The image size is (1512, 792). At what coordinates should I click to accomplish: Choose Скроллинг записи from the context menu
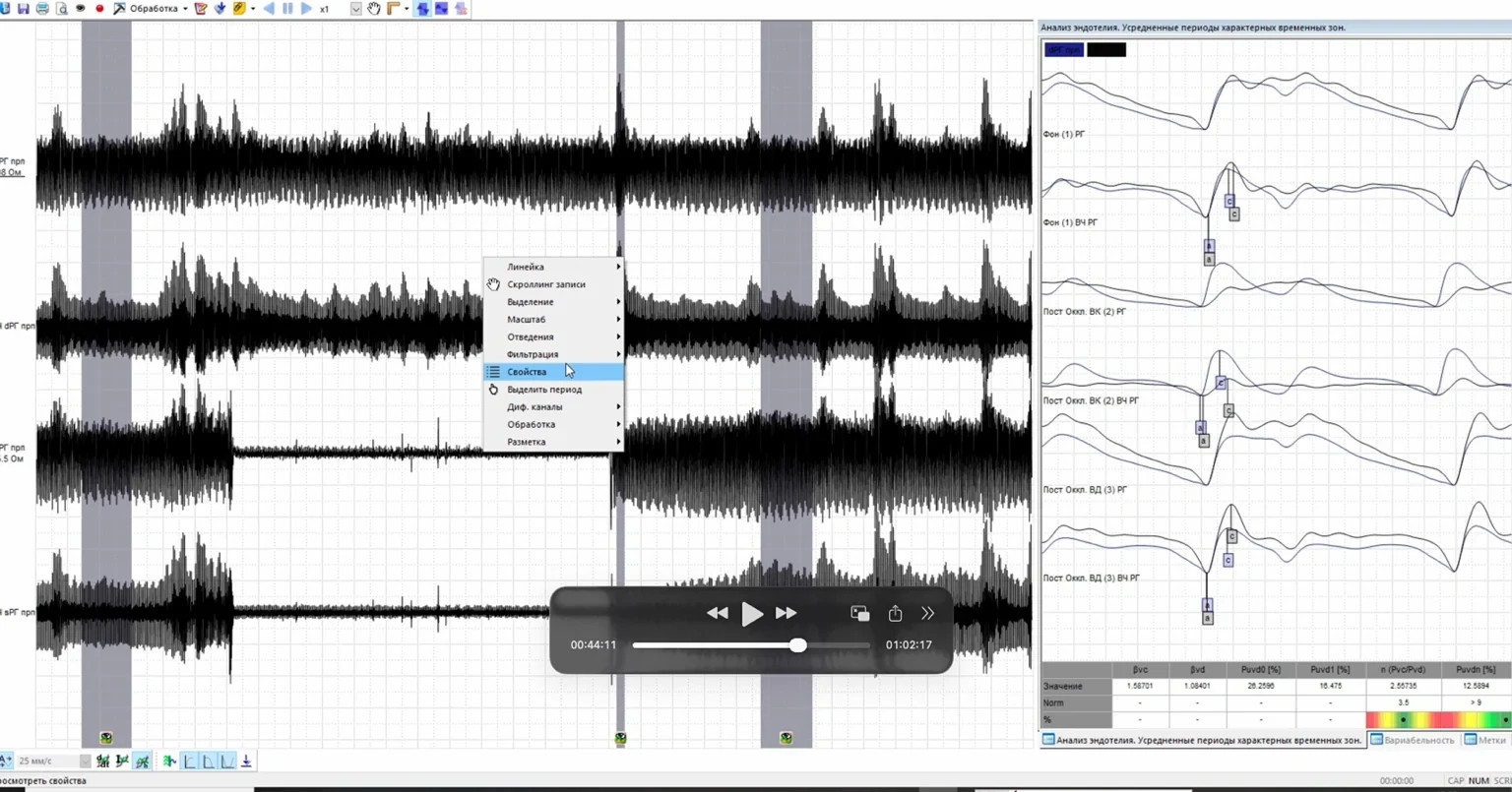[553, 284]
